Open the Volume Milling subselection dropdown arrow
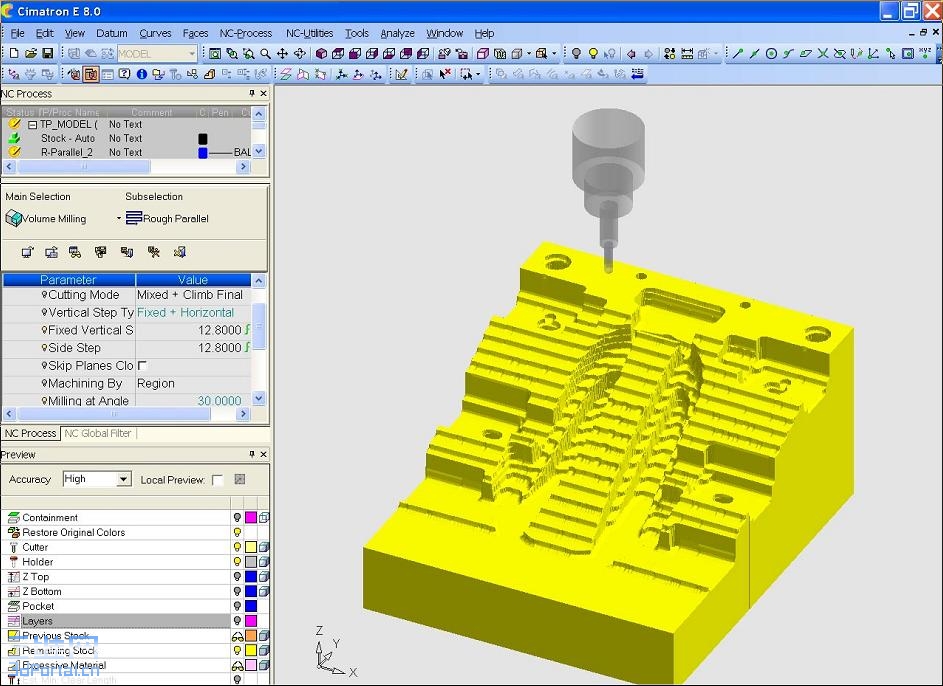Screen dimensions: 943x686 pyautogui.click(x=119, y=218)
